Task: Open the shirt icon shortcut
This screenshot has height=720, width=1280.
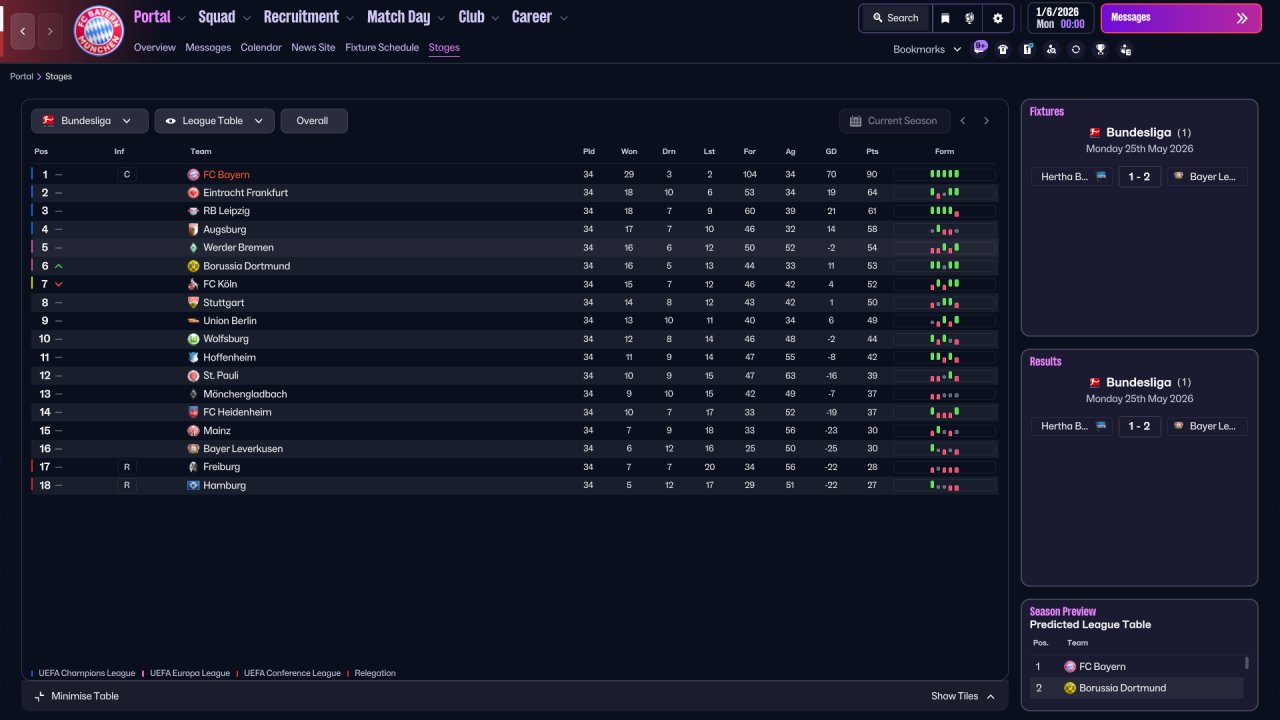Action: pyautogui.click(x=1003, y=49)
